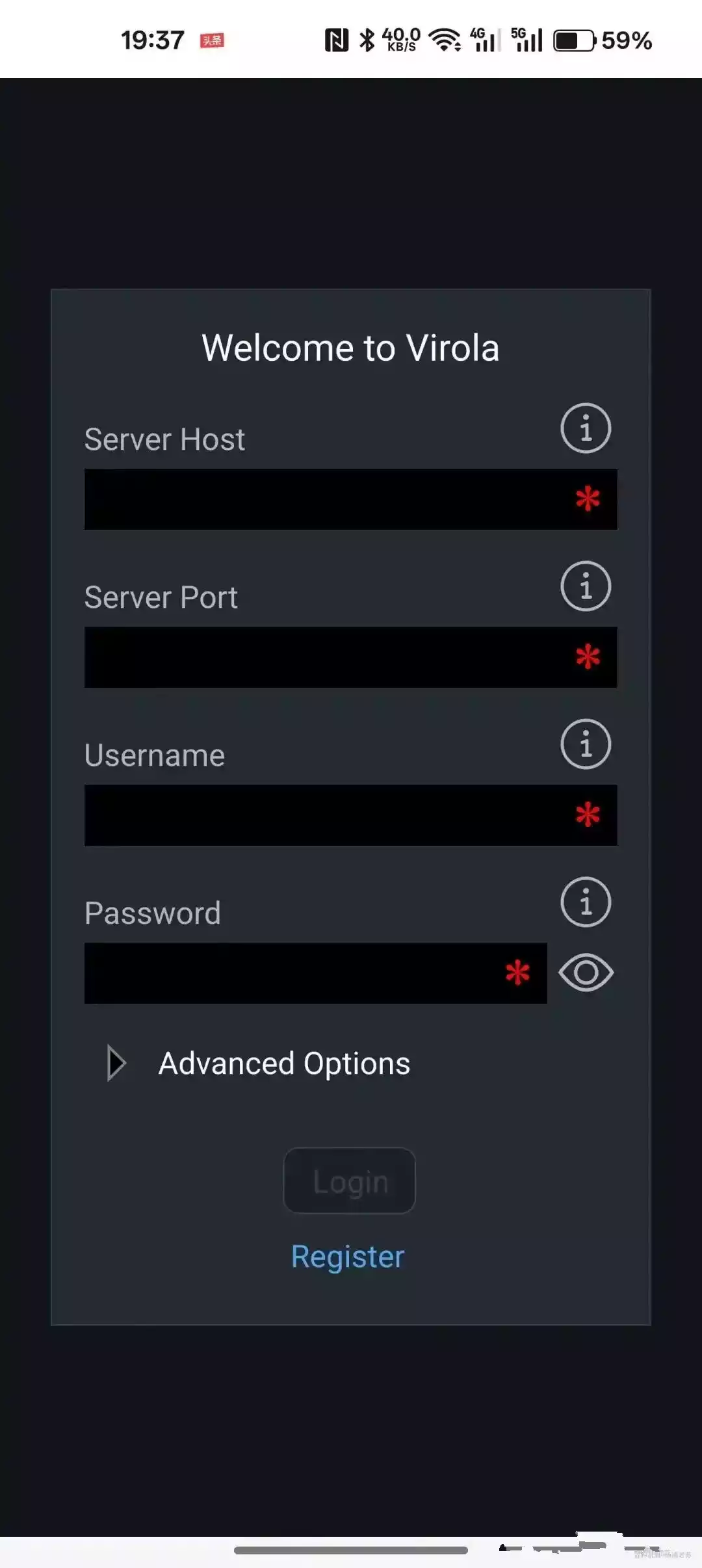Screen dimensions: 702x1568
Task: Tap the Bluetooth status bar icon
Action: pyautogui.click(x=367, y=40)
